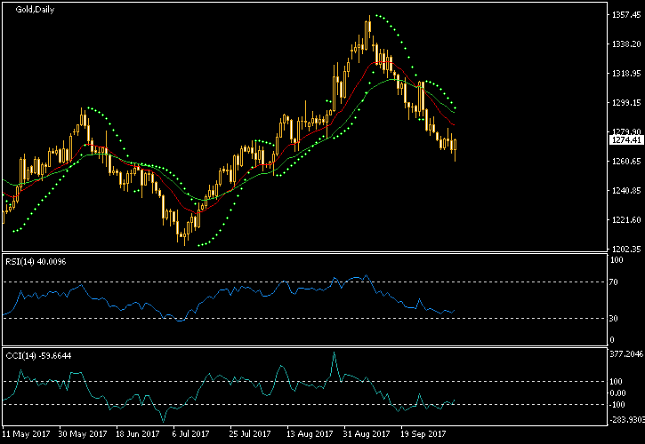
Task: Click the CCI(14) -59.6644 indicator label
Action: click(x=38, y=356)
